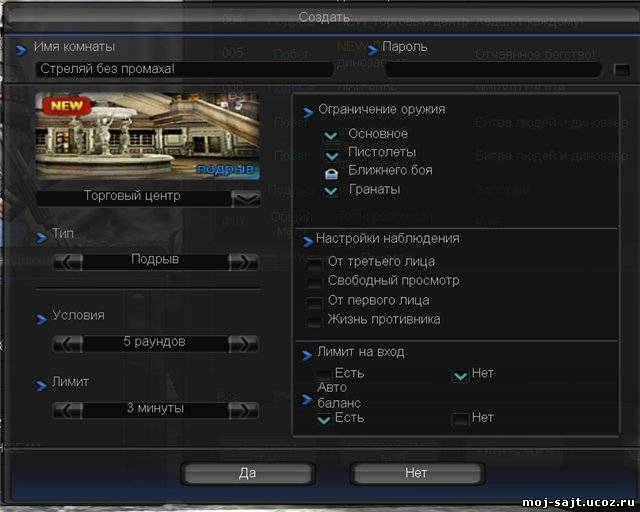Viewport: 640px width, 512px height.
Task: Click the 3 минуты value
Action: pyautogui.click(x=155, y=408)
